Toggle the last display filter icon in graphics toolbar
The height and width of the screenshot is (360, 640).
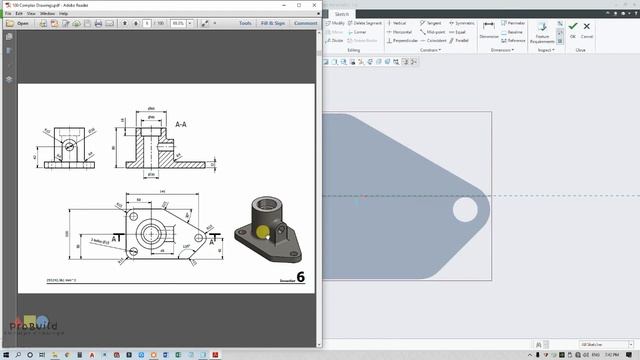(414, 62)
